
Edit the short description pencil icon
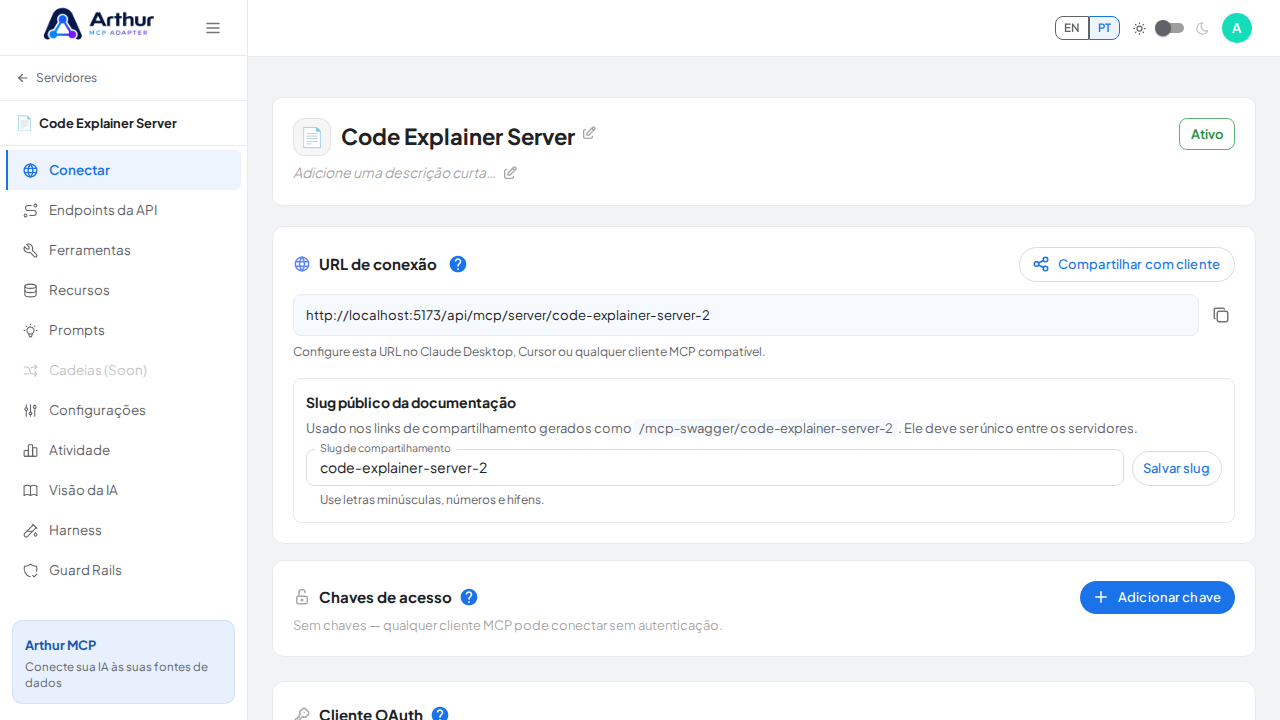pyautogui.click(x=510, y=173)
